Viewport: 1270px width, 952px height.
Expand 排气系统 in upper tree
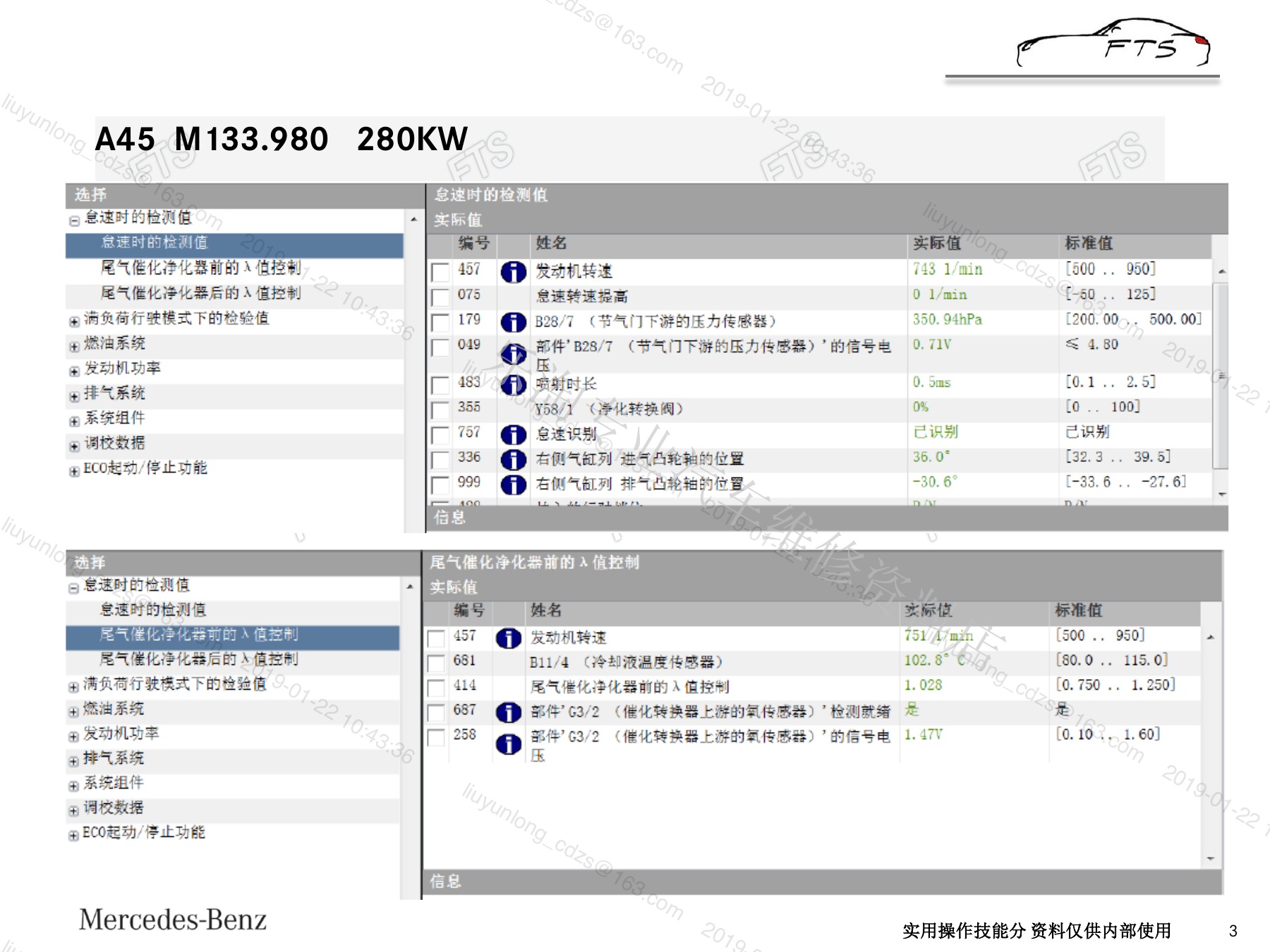click(x=74, y=396)
